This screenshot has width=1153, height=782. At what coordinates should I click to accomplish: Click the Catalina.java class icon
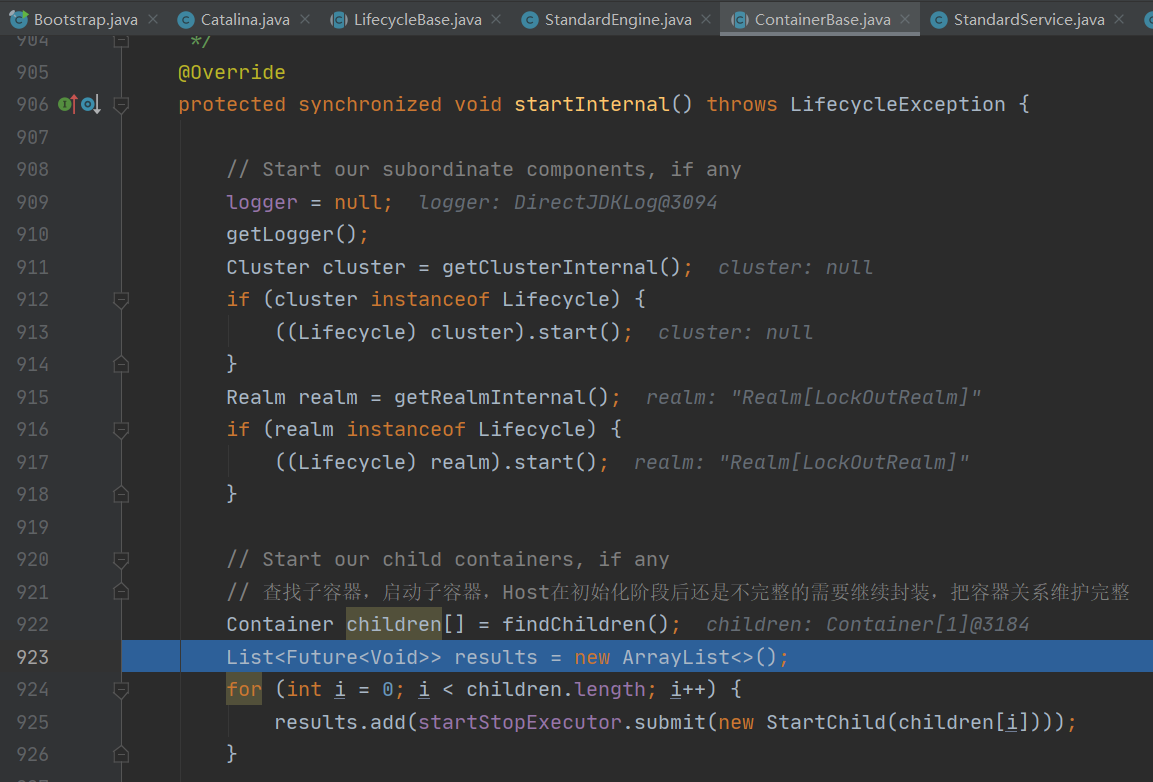pos(187,20)
